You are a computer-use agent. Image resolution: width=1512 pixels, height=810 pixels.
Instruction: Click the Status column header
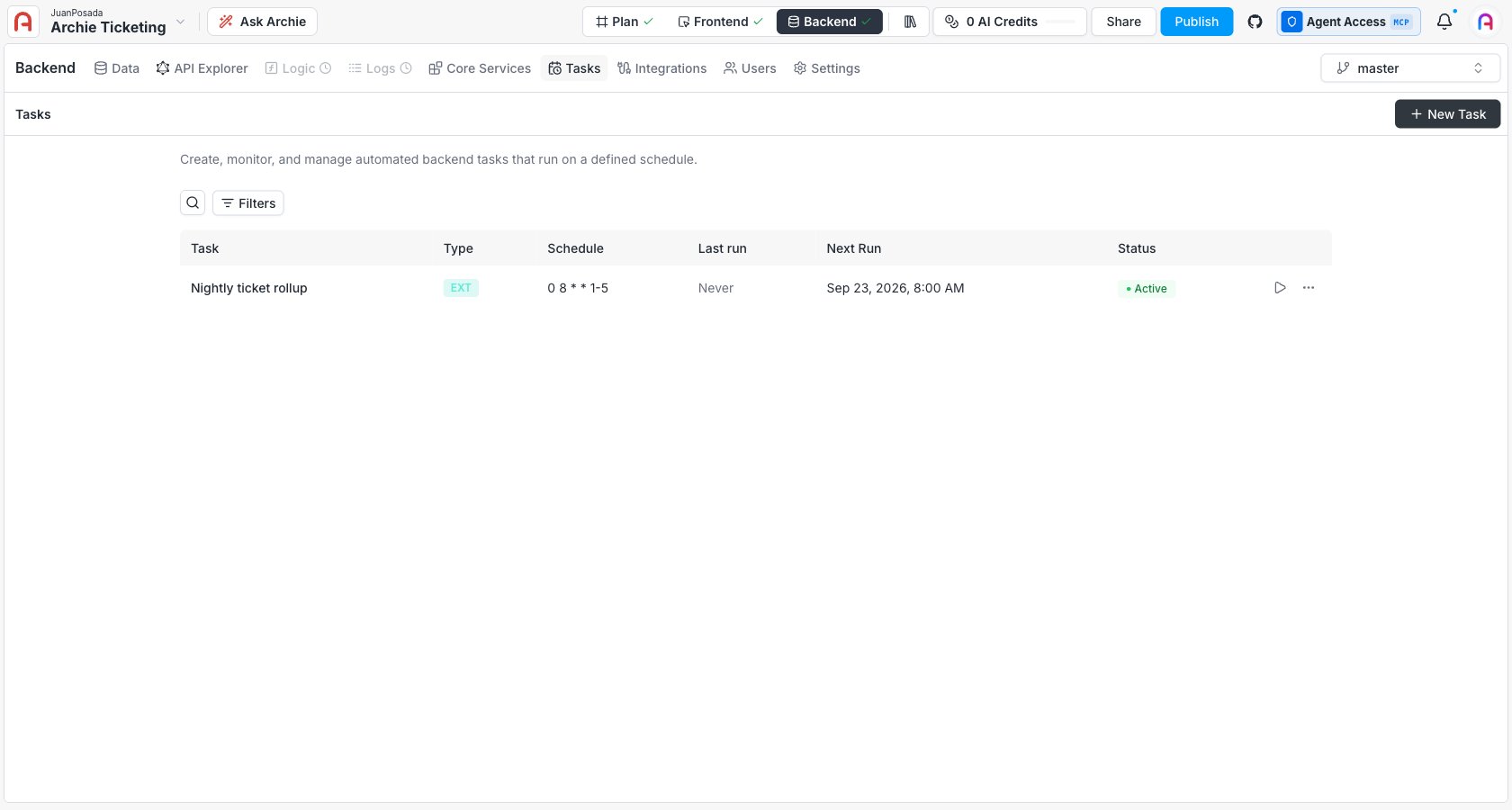point(1137,248)
